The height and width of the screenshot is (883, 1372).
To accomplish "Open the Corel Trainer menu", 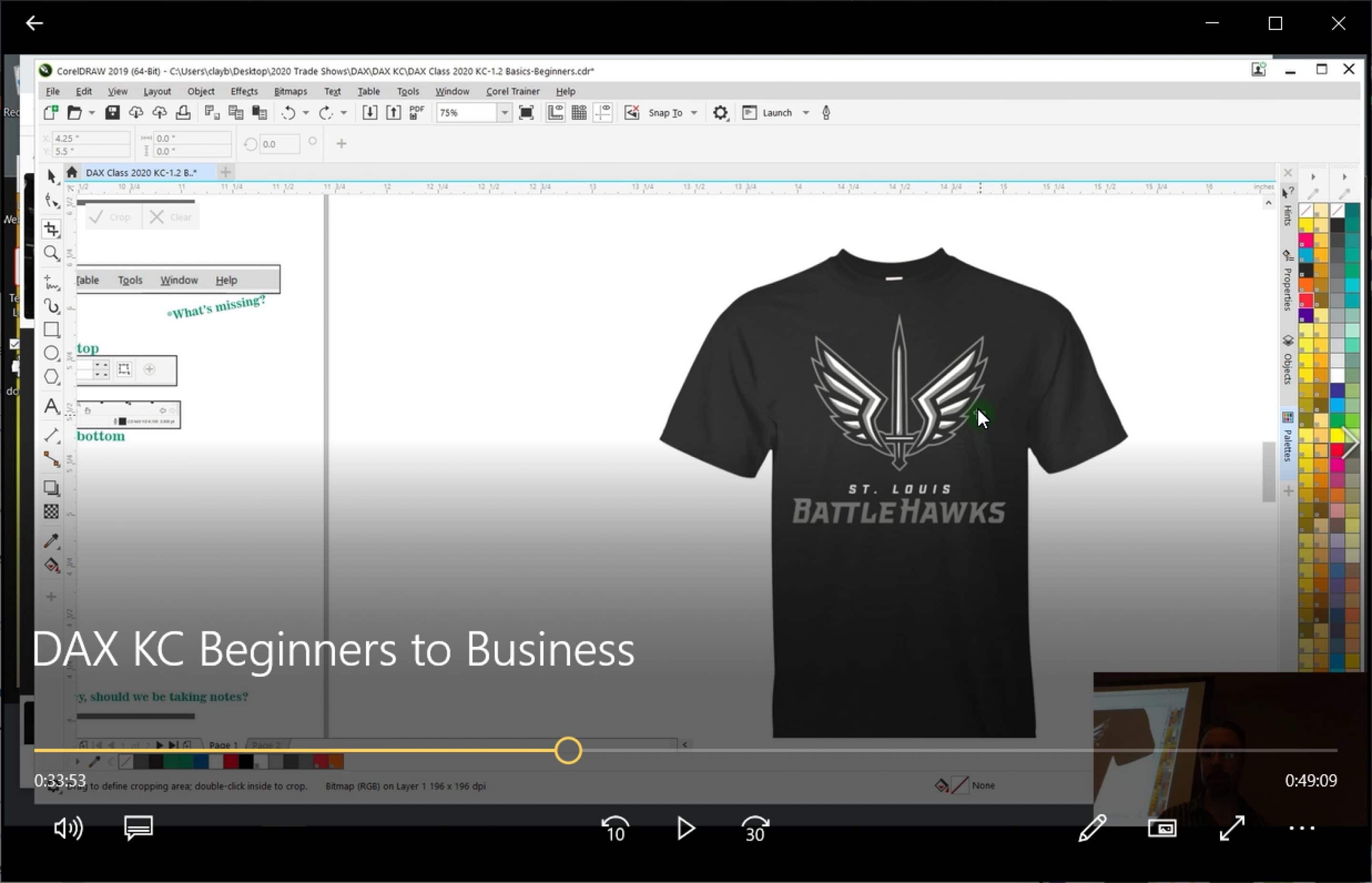I will (513, 91).
